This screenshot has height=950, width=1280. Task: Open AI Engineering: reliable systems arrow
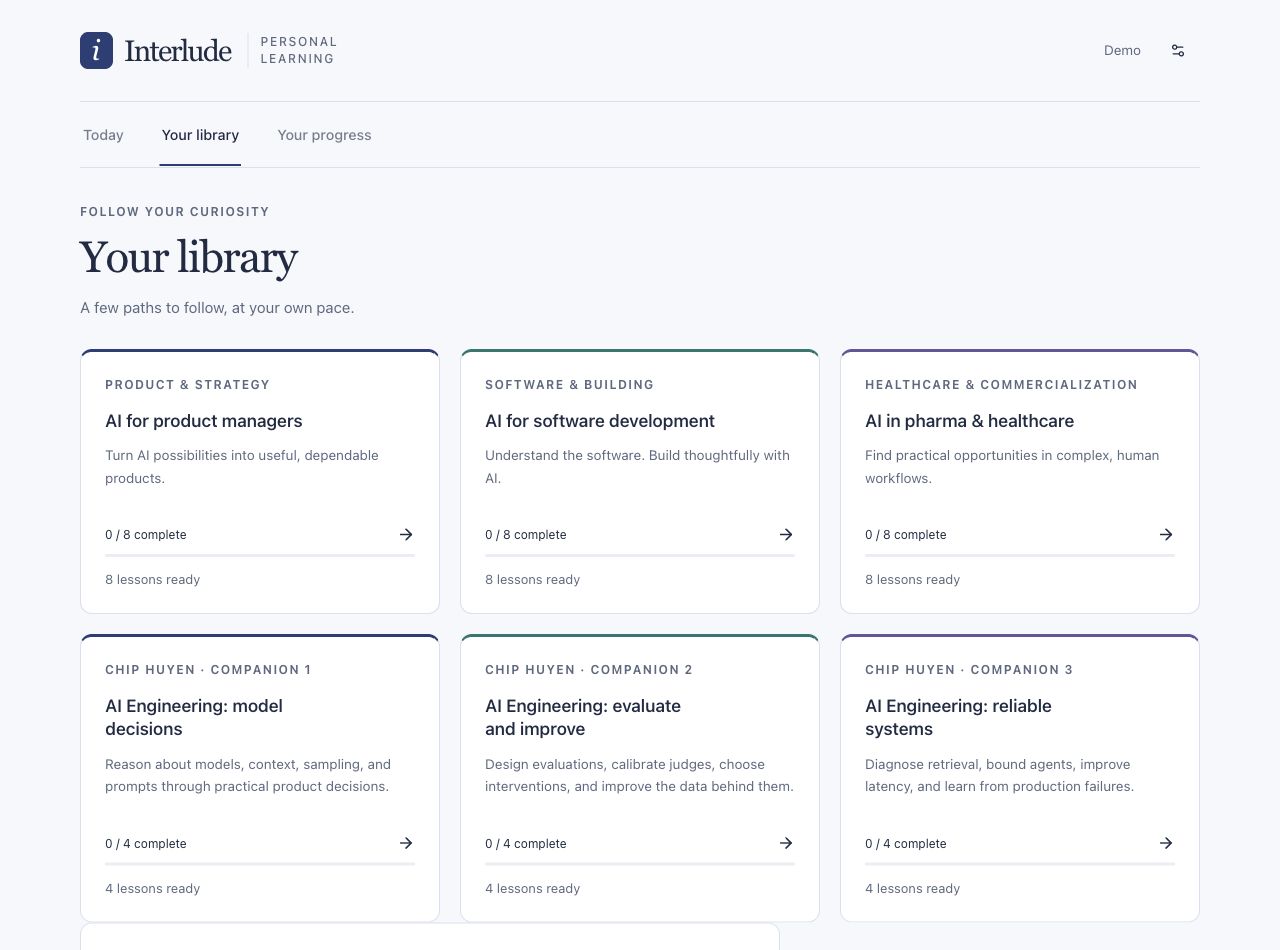1166,844
